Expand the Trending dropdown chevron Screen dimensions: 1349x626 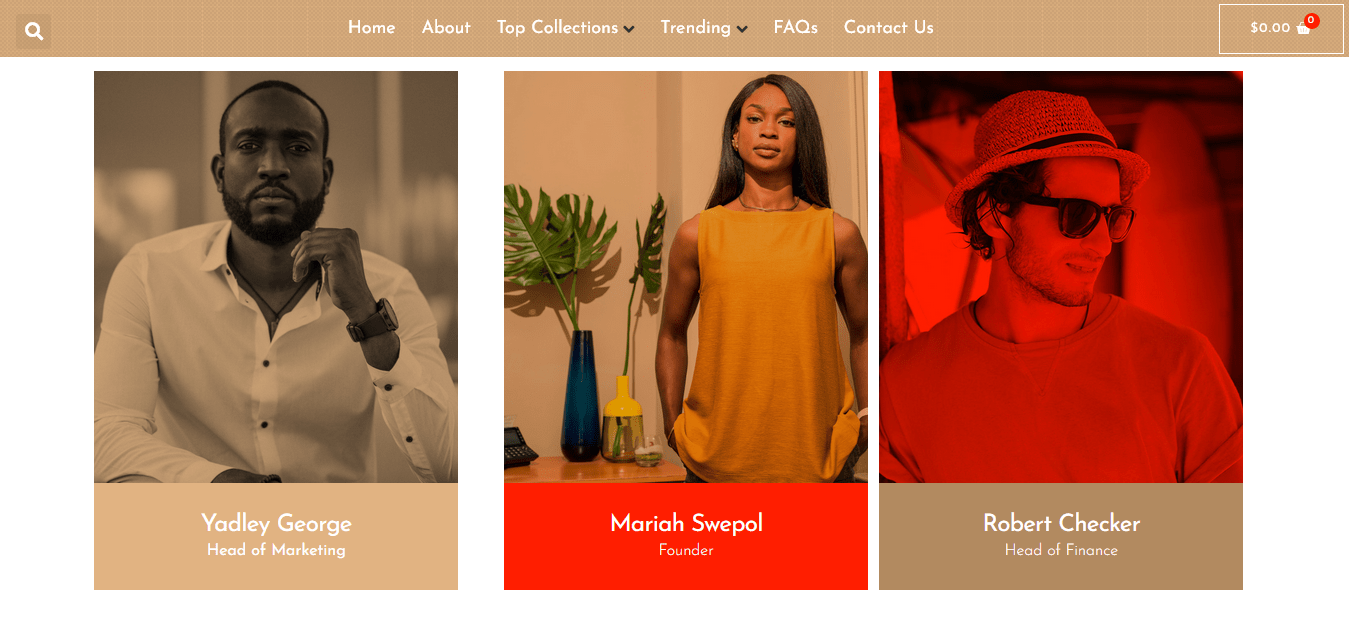[x=742, y=29]
